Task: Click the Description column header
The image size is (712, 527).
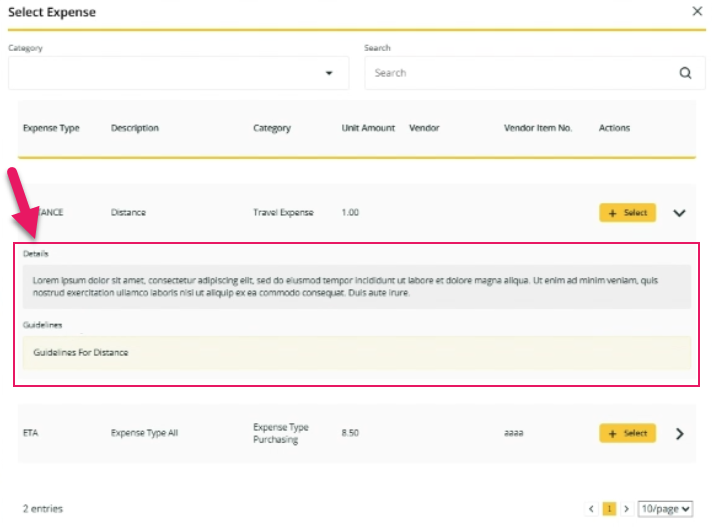Action: click(x=135, y=128)
